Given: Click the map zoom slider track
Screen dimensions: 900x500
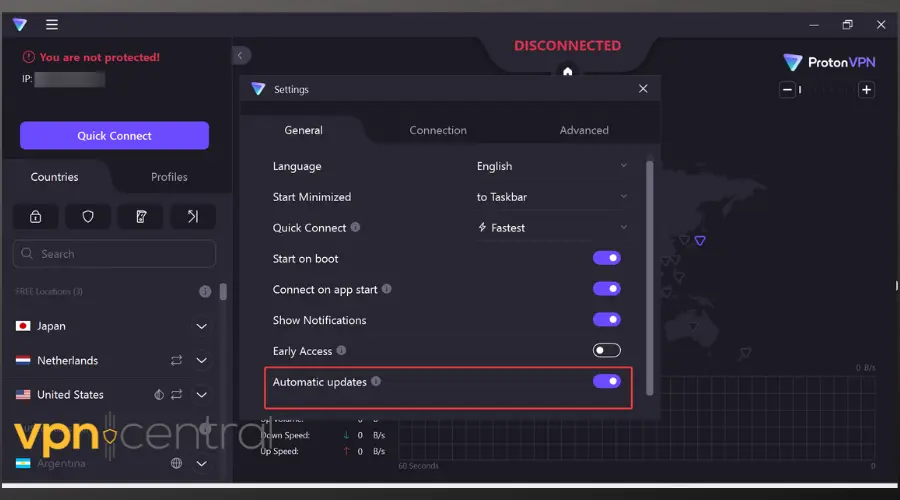Looking at the screenshot, I should coord(827,90).
